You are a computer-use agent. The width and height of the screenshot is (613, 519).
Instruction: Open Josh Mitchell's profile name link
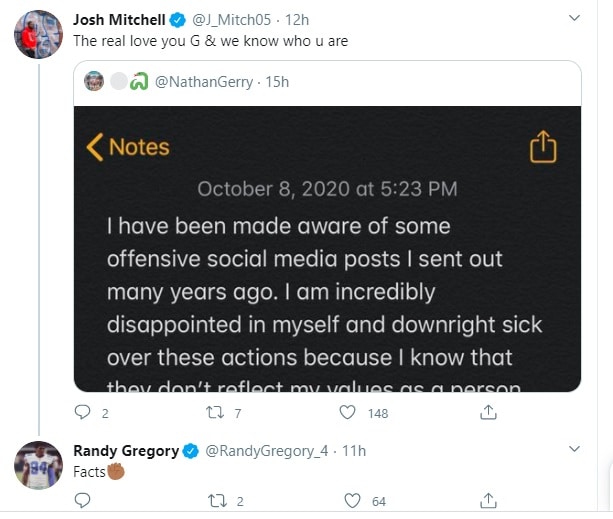119,20
